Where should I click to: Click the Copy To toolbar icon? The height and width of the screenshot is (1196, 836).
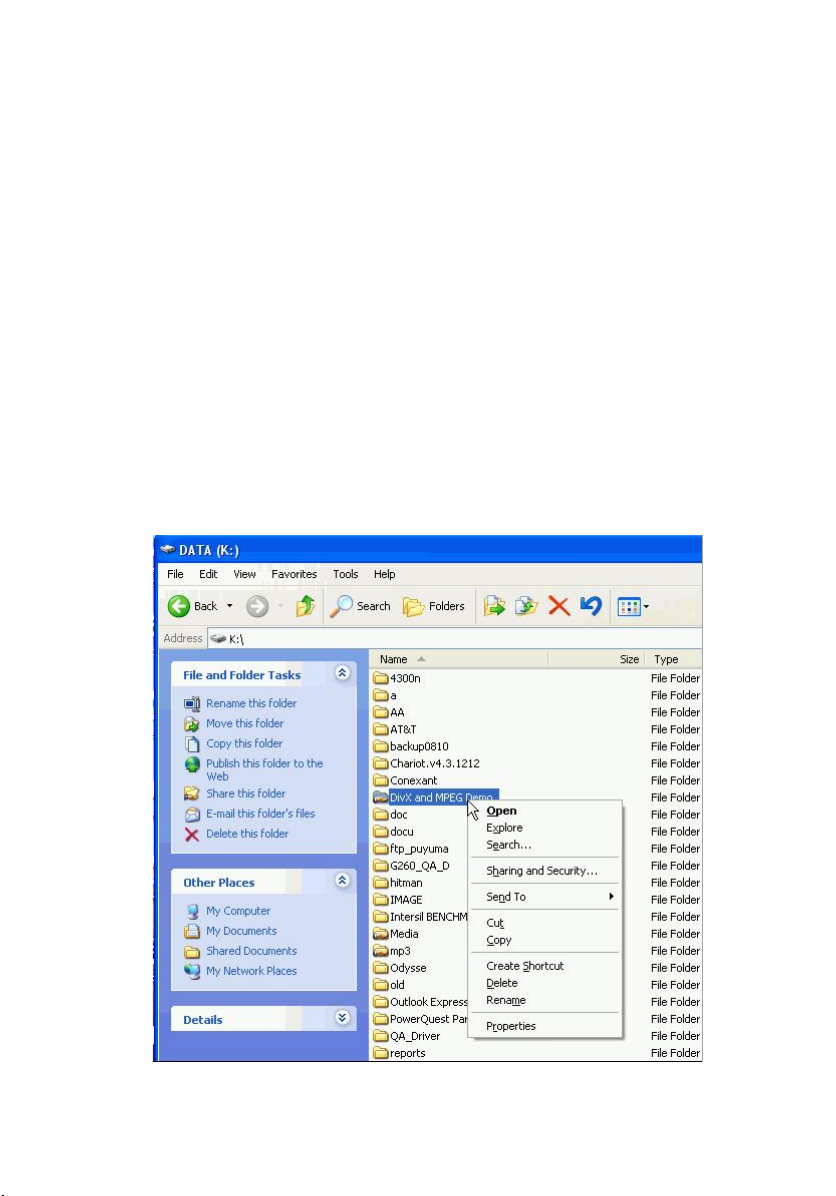click(526, 606)
